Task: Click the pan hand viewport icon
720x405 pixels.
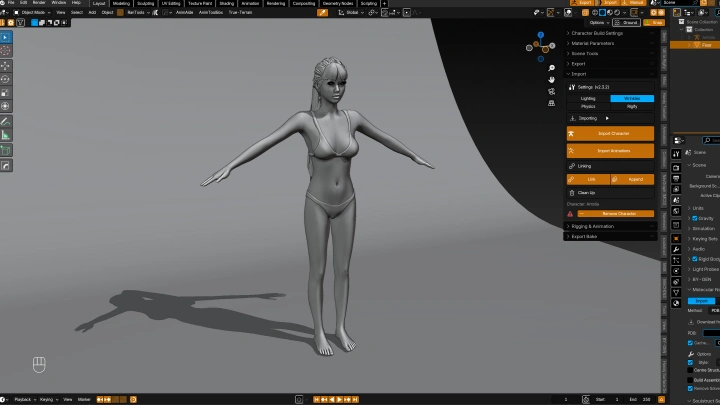Action: [x=551, y=80]
